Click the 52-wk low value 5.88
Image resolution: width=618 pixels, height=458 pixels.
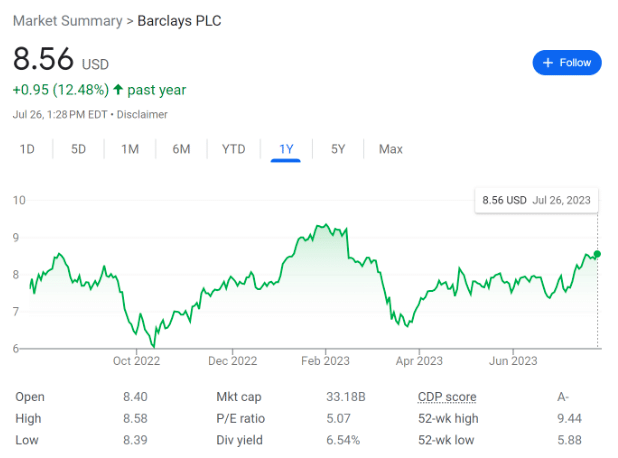[x=570, y=440]
